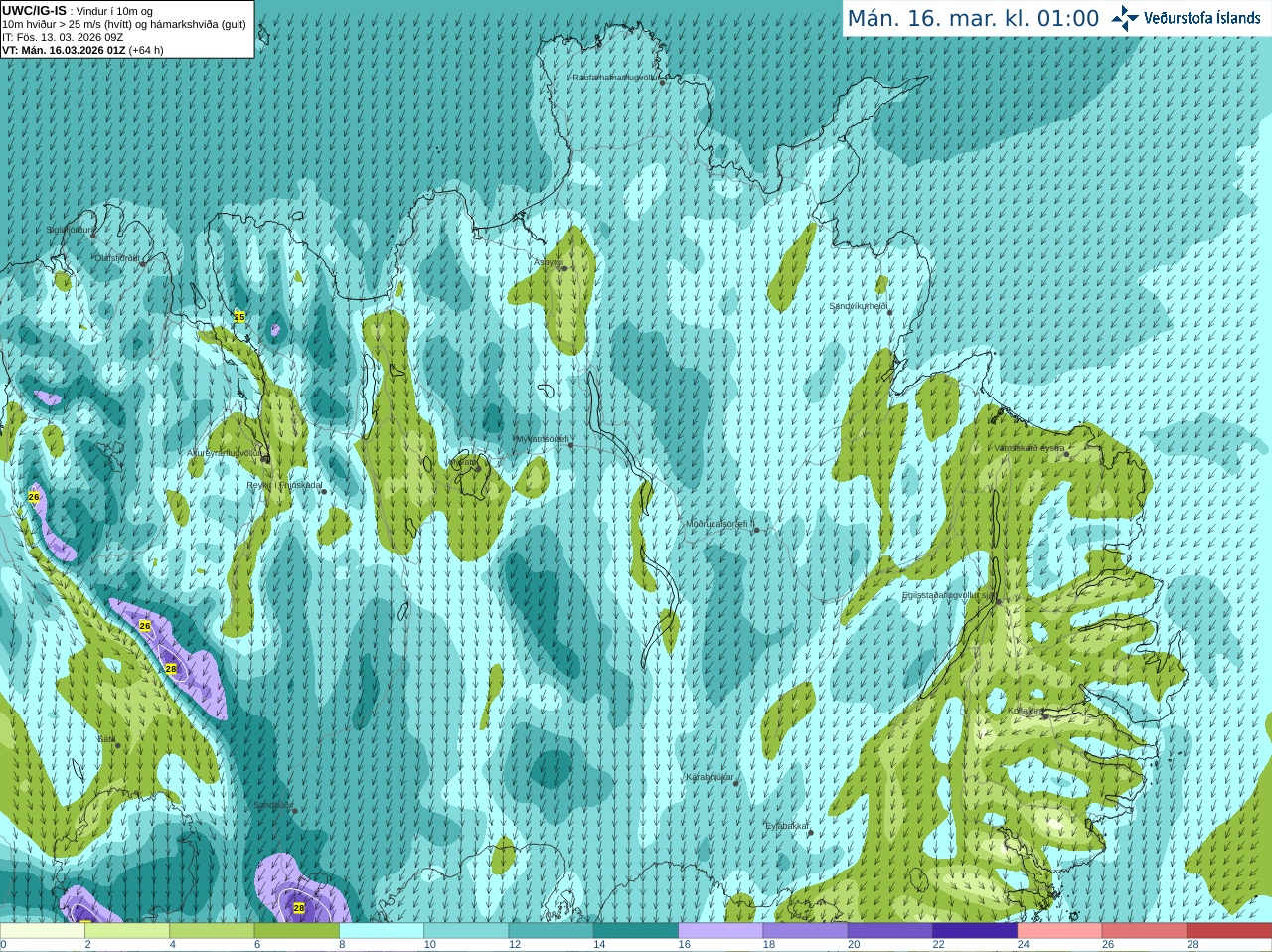The width and height of the screenshot is (1272, 952).
Task: Click the legend value 16
Action: pos(684,945)
